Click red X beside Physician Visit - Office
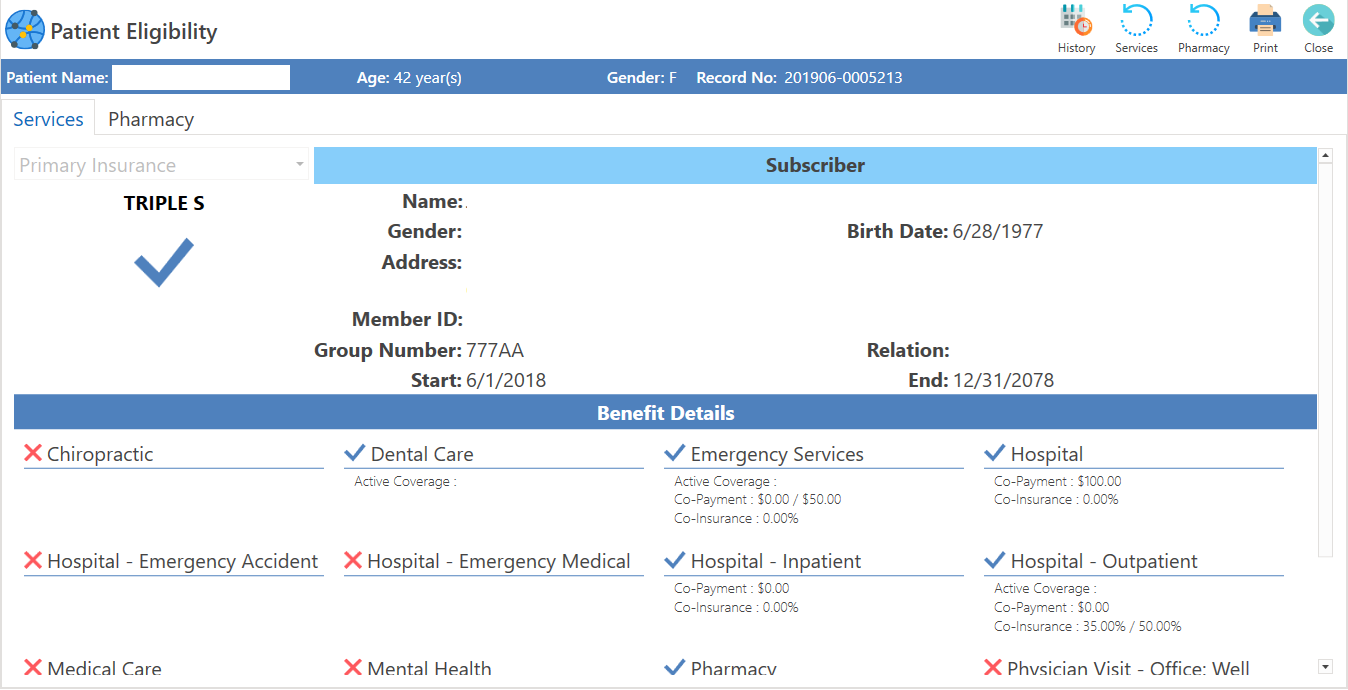 [993, 667]
